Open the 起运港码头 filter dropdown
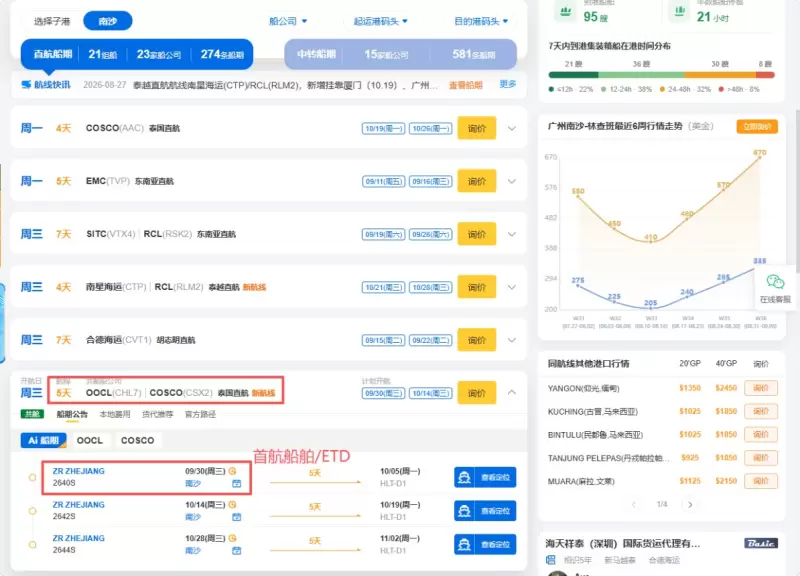The height and width of the screenshot is (576, 800). coord(381,21)
